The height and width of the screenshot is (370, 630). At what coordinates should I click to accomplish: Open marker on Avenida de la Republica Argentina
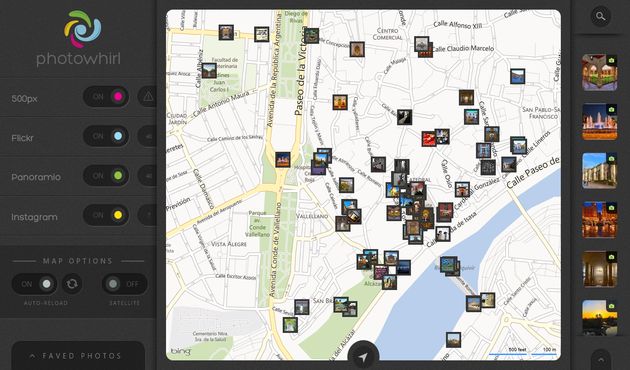click(x=282, y=159)
